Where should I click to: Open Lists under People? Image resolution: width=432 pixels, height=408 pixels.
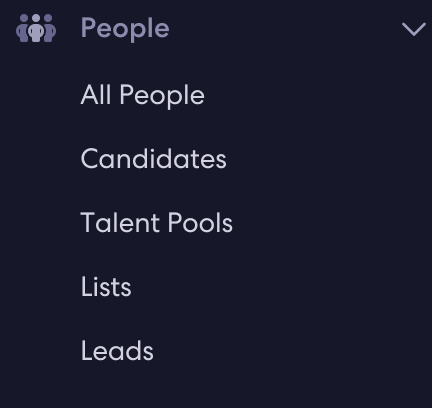pyautogui.click(x=106, y=287)
